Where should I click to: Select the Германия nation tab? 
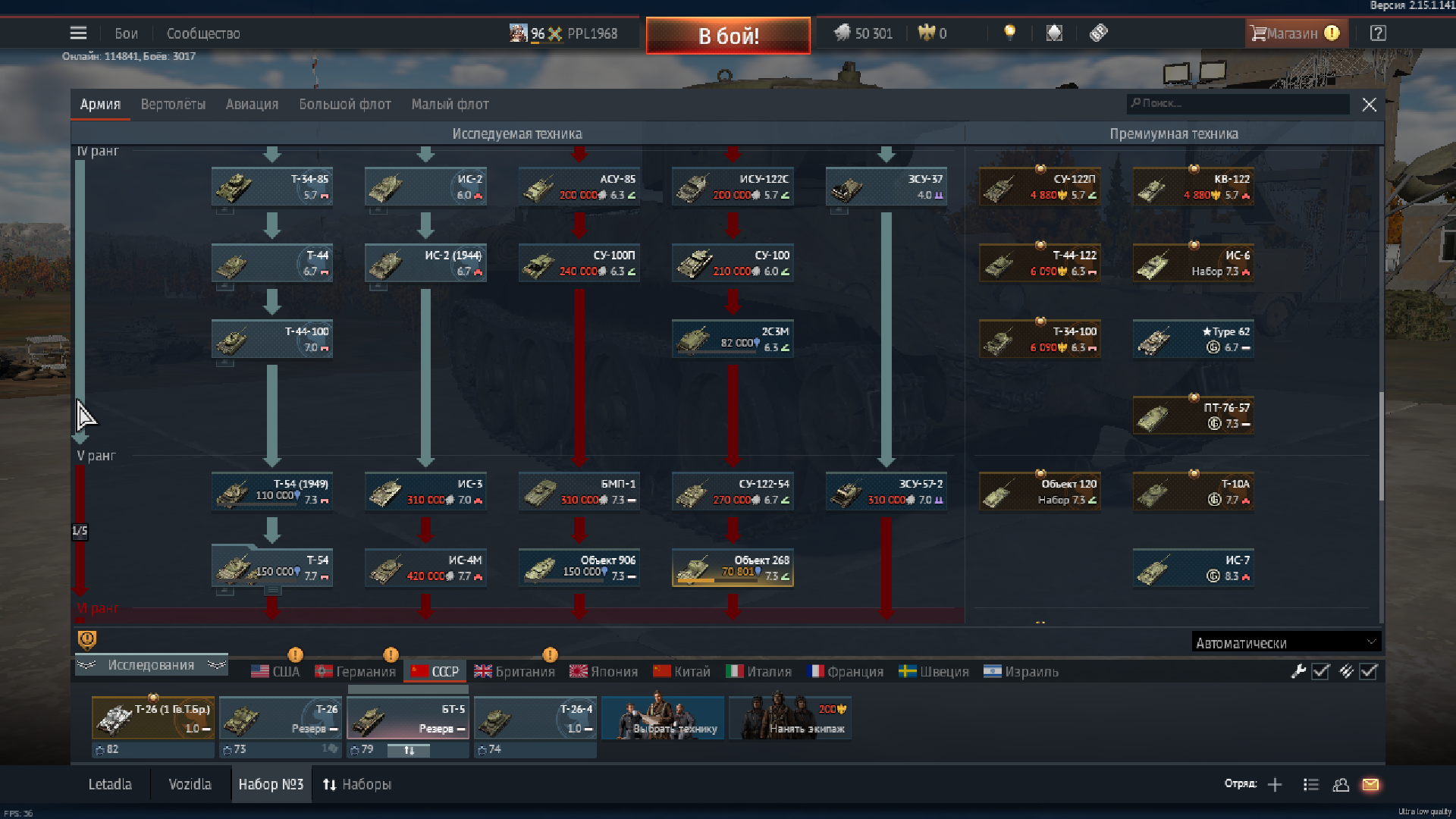pyautogui.click(x=356, y=672)
